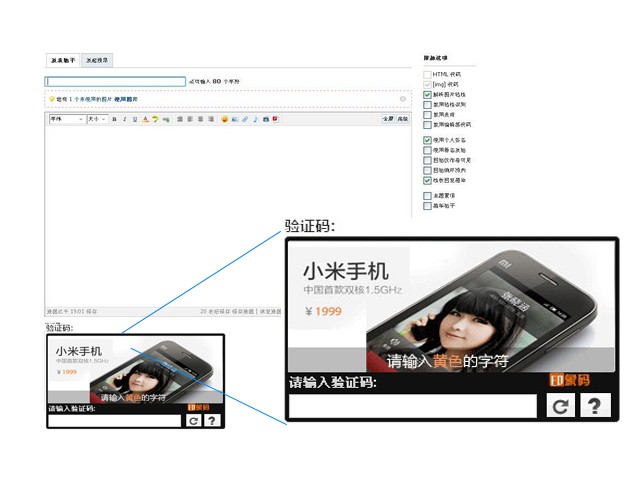
Task: Click the insert image toolbar icon
Action: 235,119
